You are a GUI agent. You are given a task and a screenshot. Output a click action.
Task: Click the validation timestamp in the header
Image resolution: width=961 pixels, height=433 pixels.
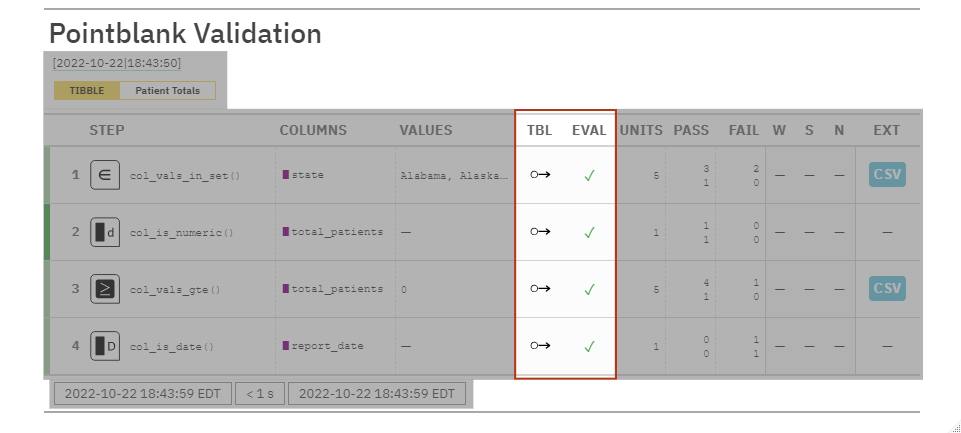(116, 63)
